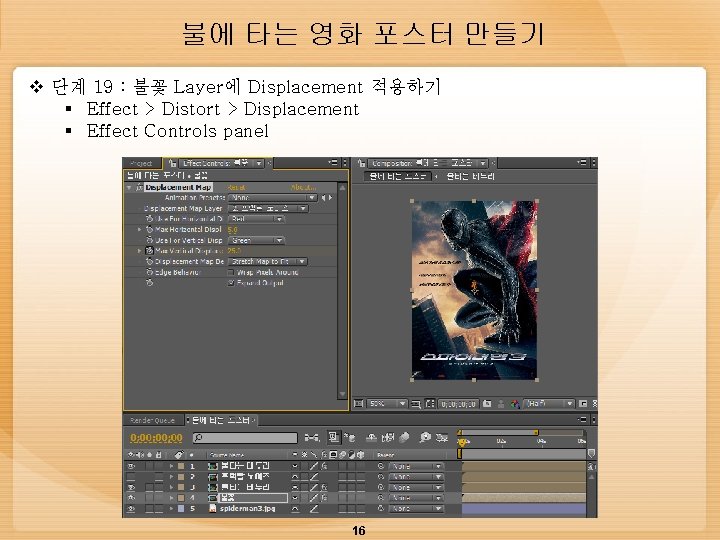The image size is (720, 540).
Task: Click the Displacement Map effect fx icon
Action: click(x=138, y=187)
